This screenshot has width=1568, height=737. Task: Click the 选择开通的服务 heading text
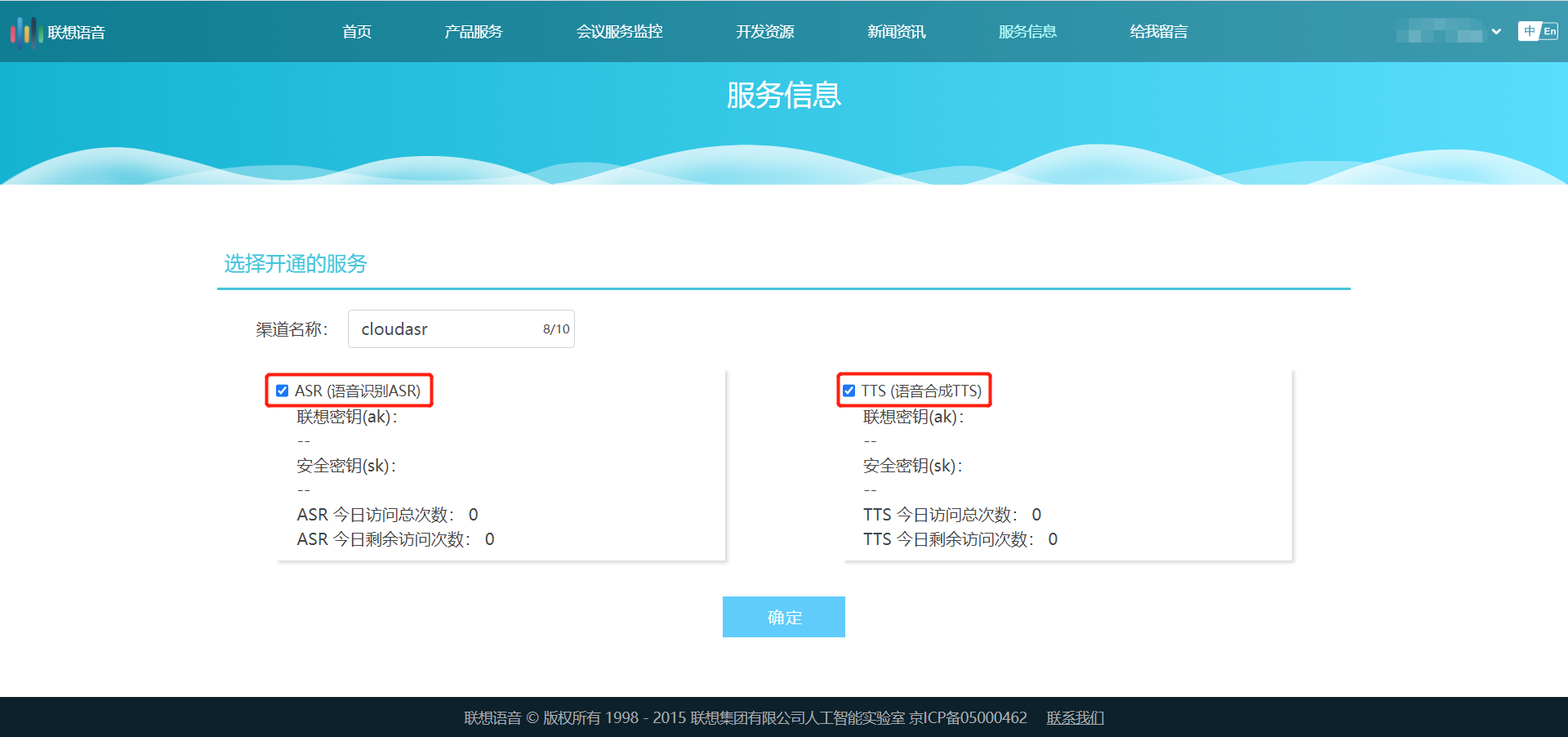tap(296, 263)
